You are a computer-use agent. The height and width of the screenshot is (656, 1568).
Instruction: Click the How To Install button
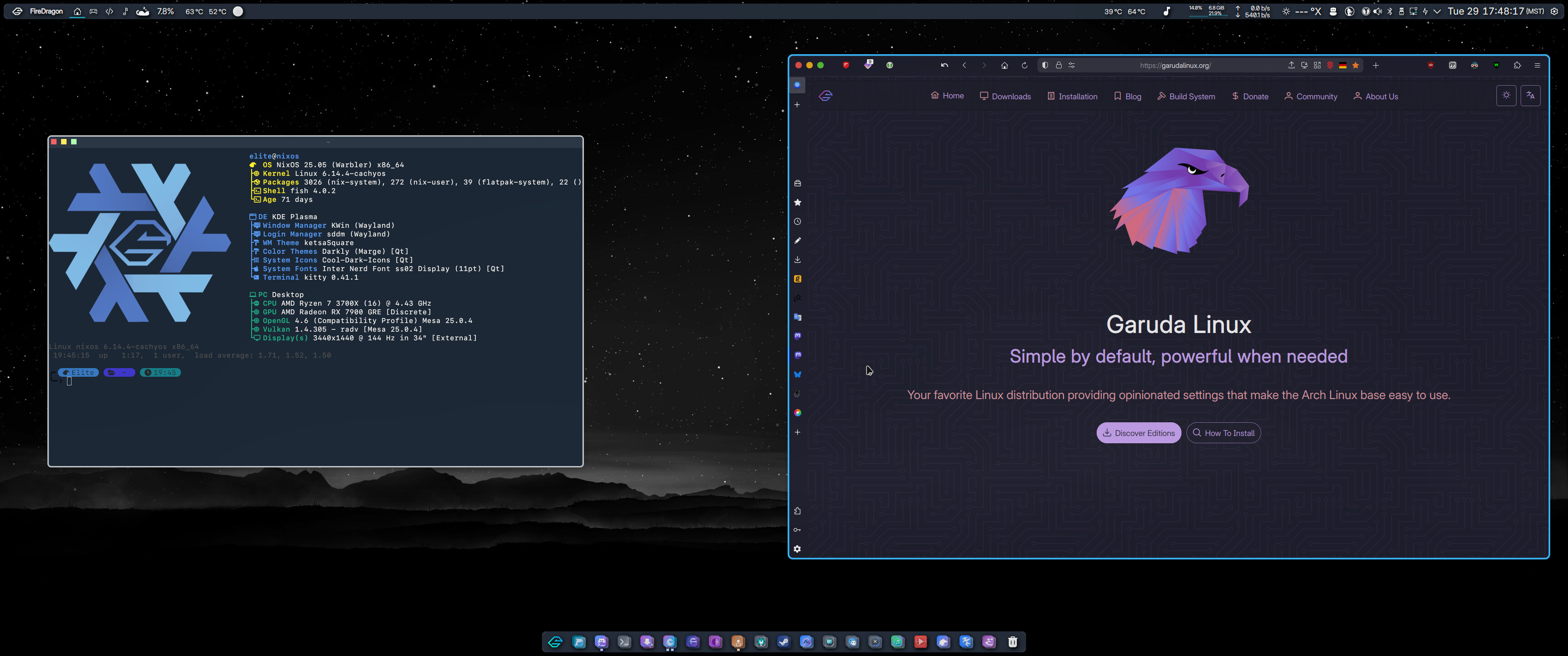1223,433
